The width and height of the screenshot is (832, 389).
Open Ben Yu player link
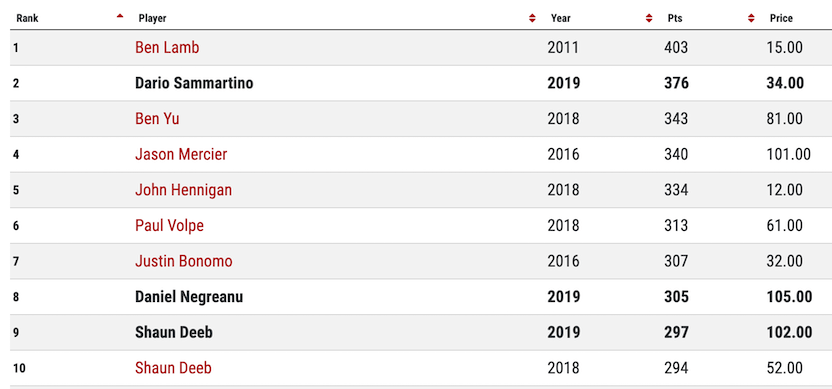[x=157, y=118]
